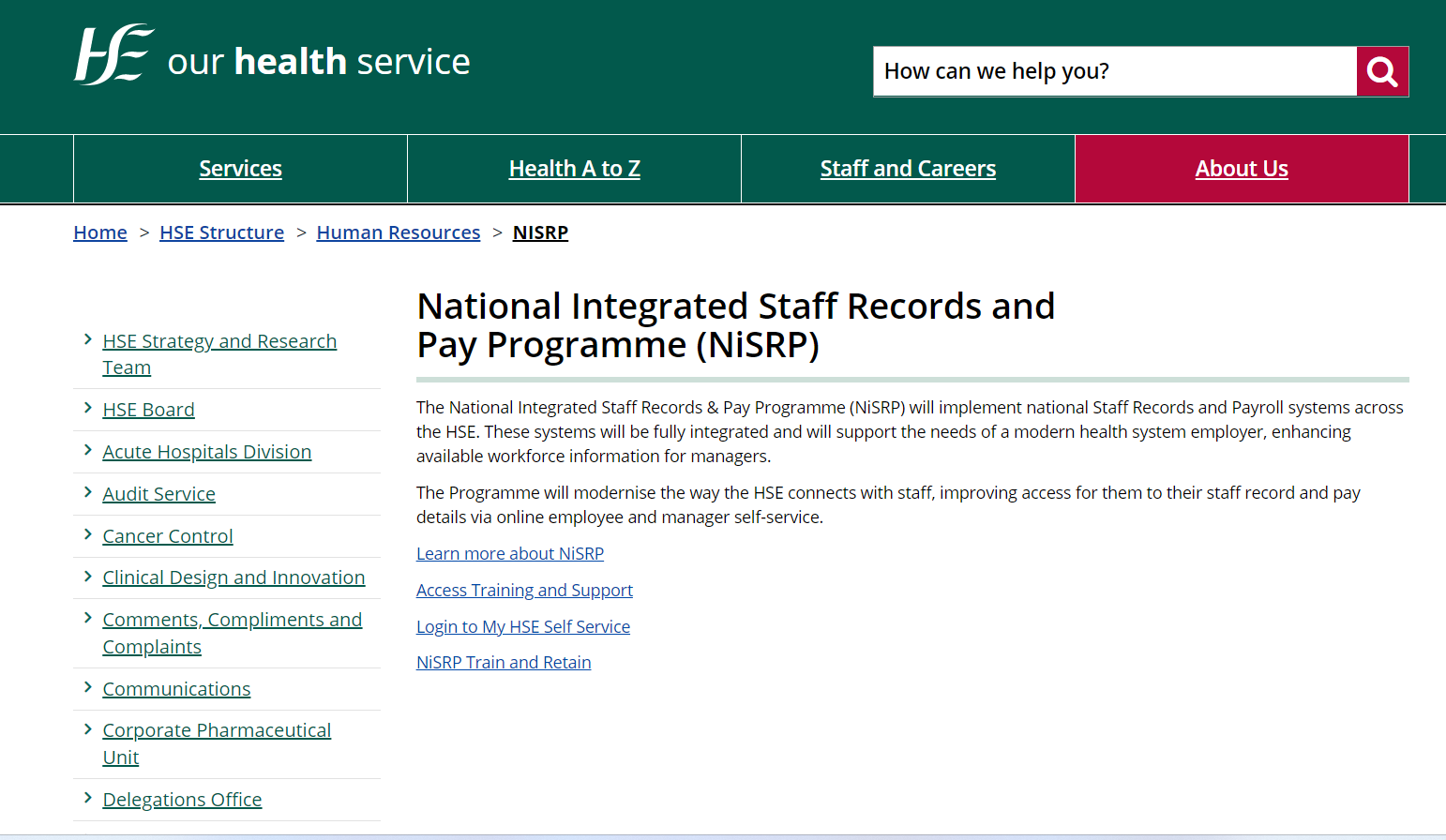1446x840 pixels.
Task: Click the chevron beside HSE Strategy and Research Team
Action: (87, 339)
